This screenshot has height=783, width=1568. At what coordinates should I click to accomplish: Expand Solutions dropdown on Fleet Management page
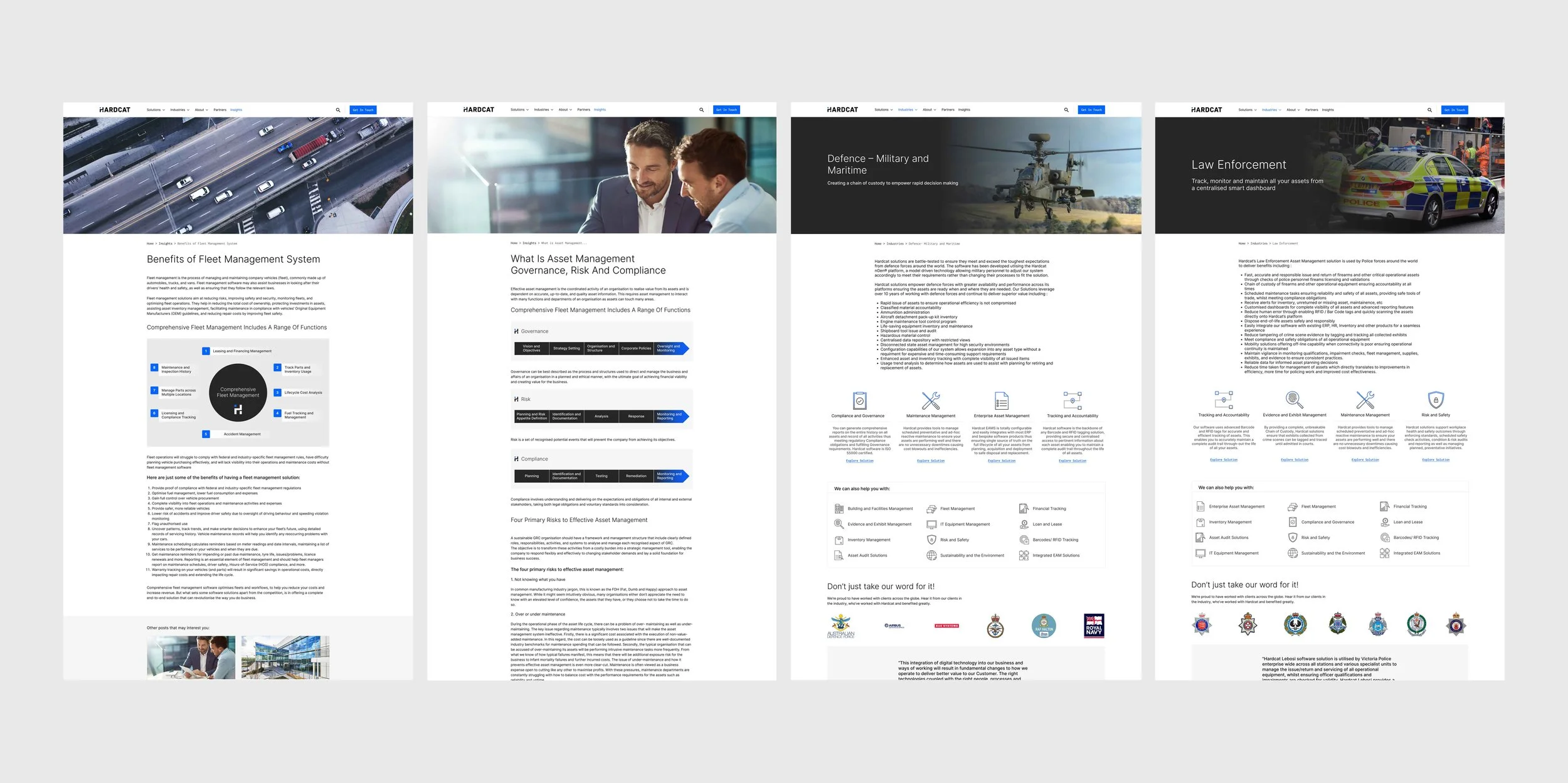(x=156, y=110)
